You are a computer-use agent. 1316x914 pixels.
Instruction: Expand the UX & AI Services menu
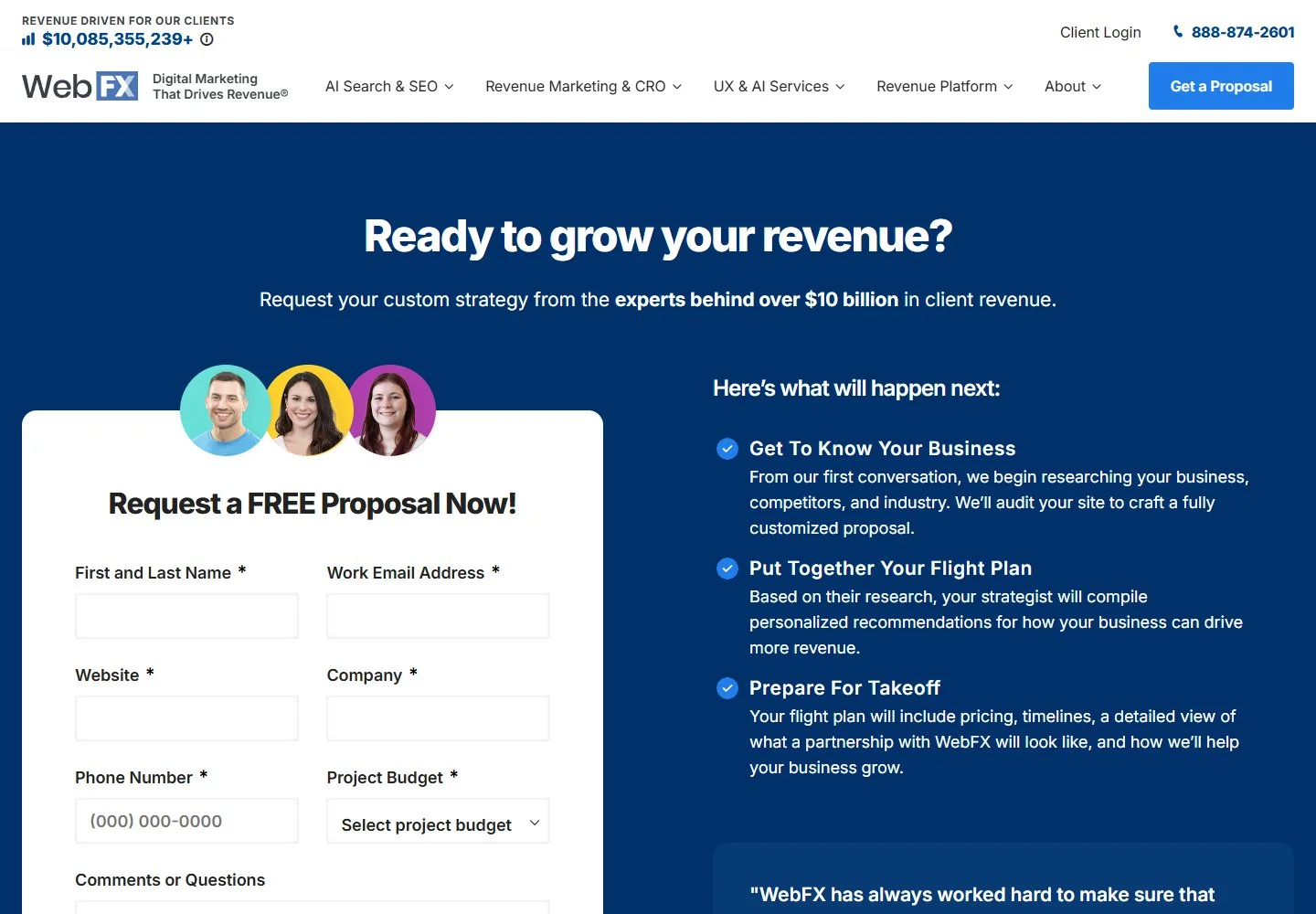point(780,86)
